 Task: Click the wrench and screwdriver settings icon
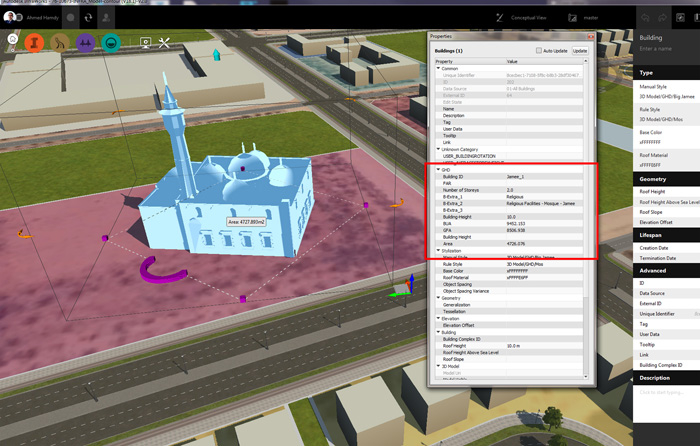[x=165, y=43]
